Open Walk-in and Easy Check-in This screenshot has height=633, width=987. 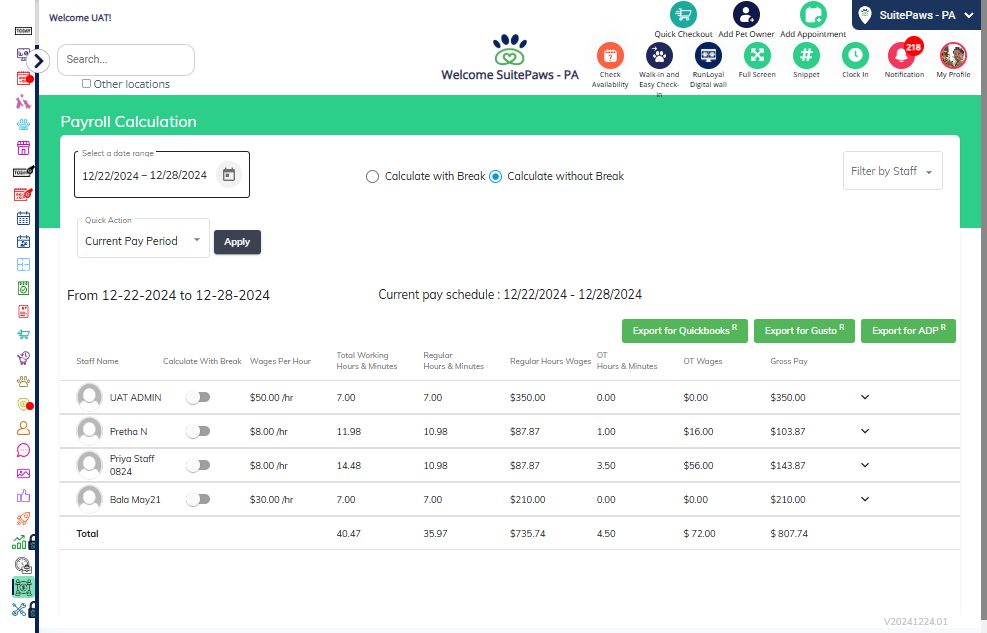(659, 56)
